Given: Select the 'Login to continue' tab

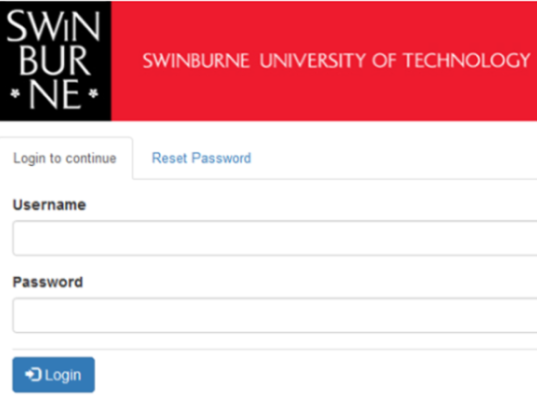Looking at the screenshot, I should pyautogui.click(x=65, y=159).
